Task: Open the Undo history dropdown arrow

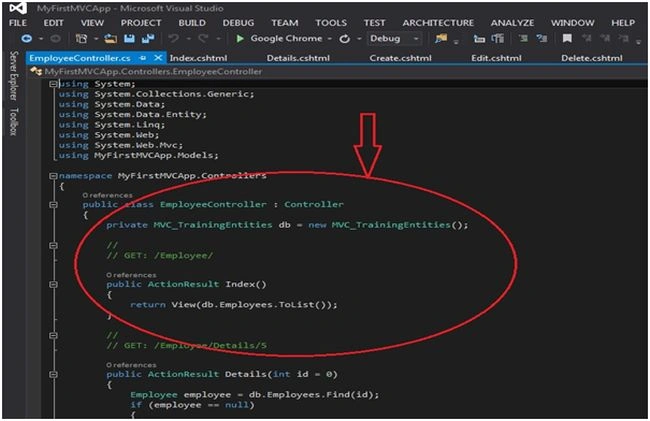Action: click(189, 39)
